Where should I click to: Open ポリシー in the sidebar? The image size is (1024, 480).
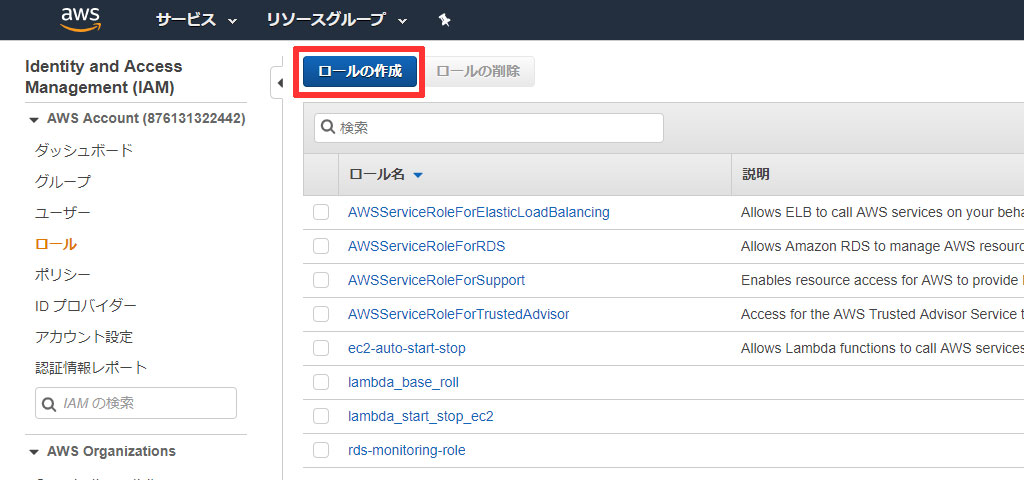point(63,275)
